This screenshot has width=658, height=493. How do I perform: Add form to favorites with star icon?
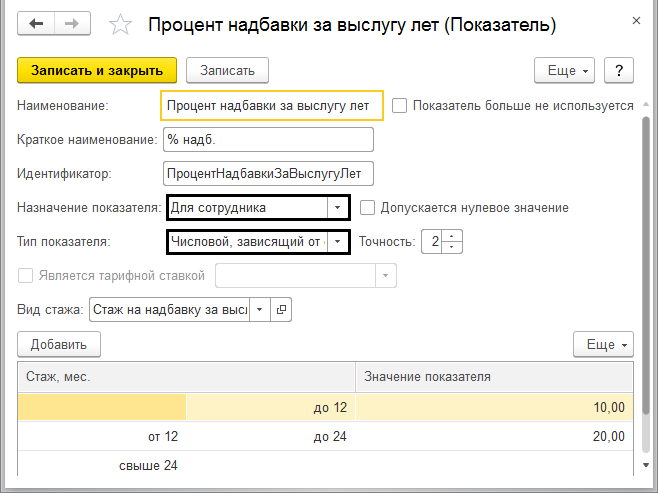pos(120,25)
